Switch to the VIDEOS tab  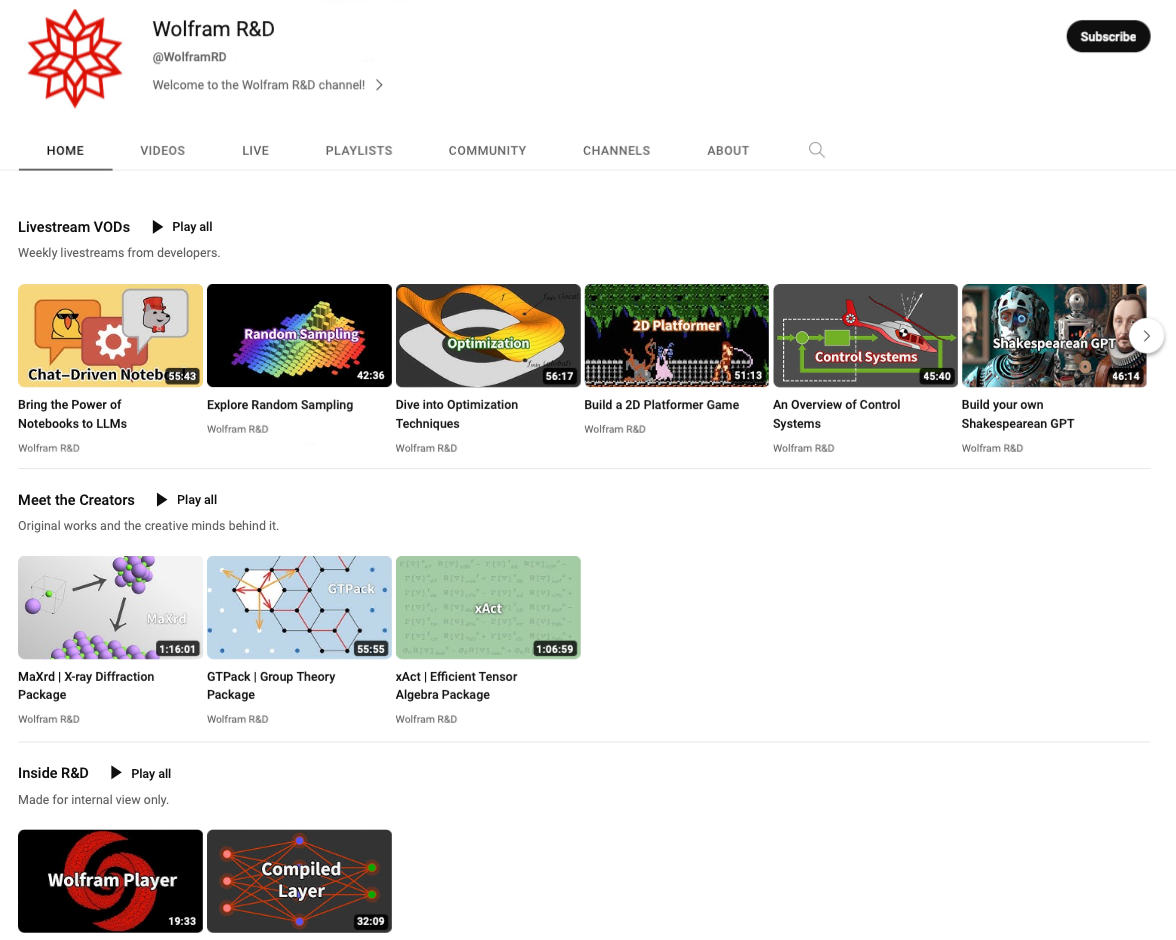click(x=163, y=151)
